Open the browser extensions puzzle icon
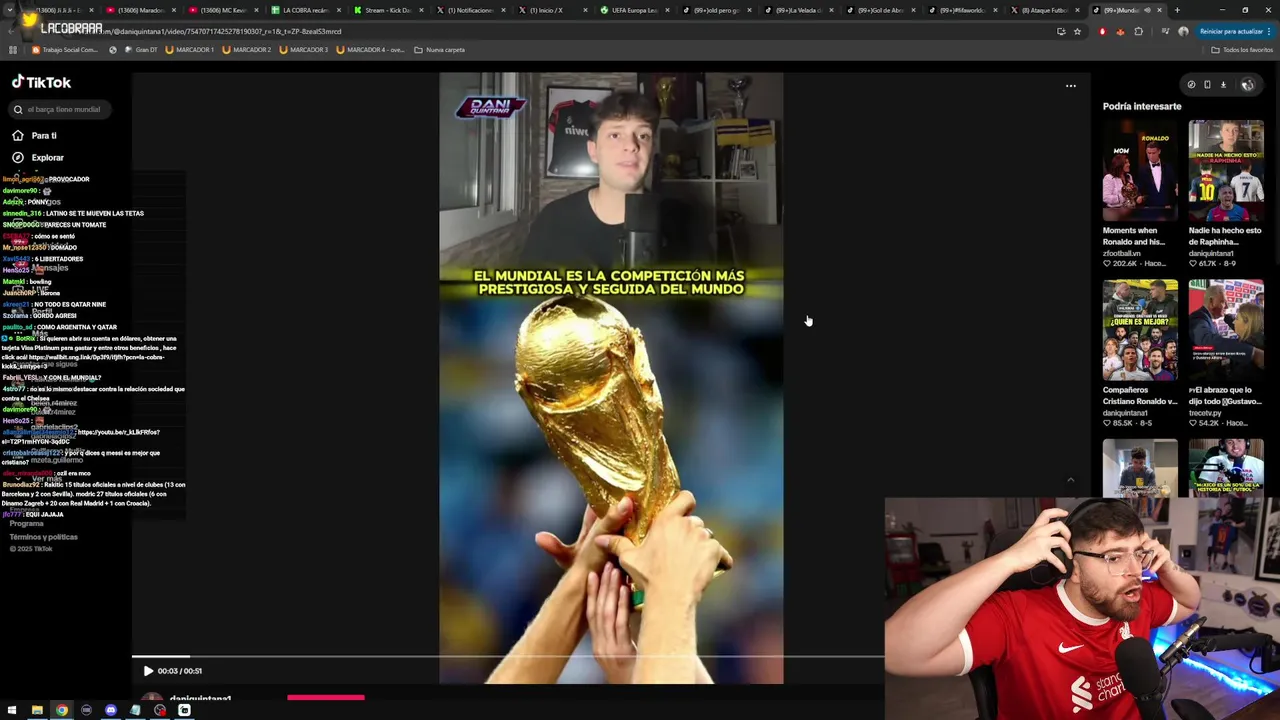The height and width of the screenshot is (720, 1280). pos(1138,31)
